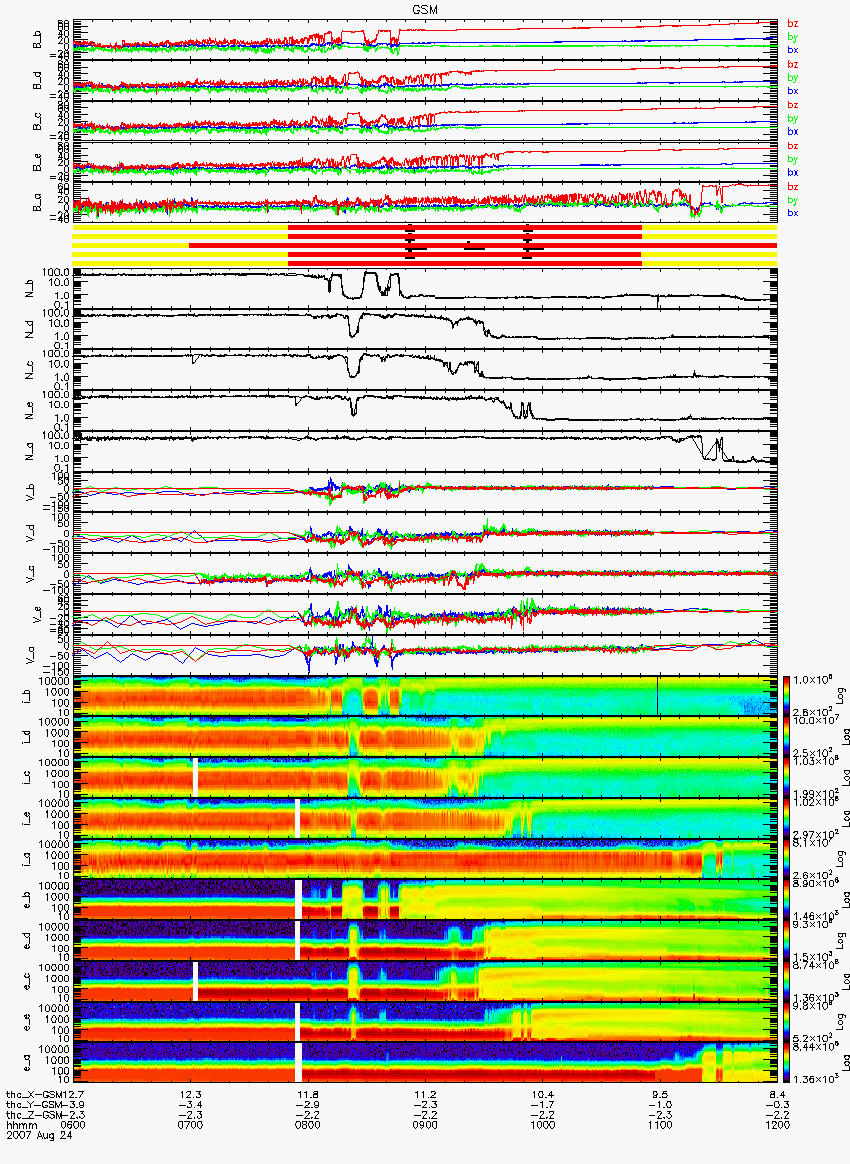Screen dimensions: 850x1164
Task: Select the V_c velocity panel label
Action: [30, 573]
